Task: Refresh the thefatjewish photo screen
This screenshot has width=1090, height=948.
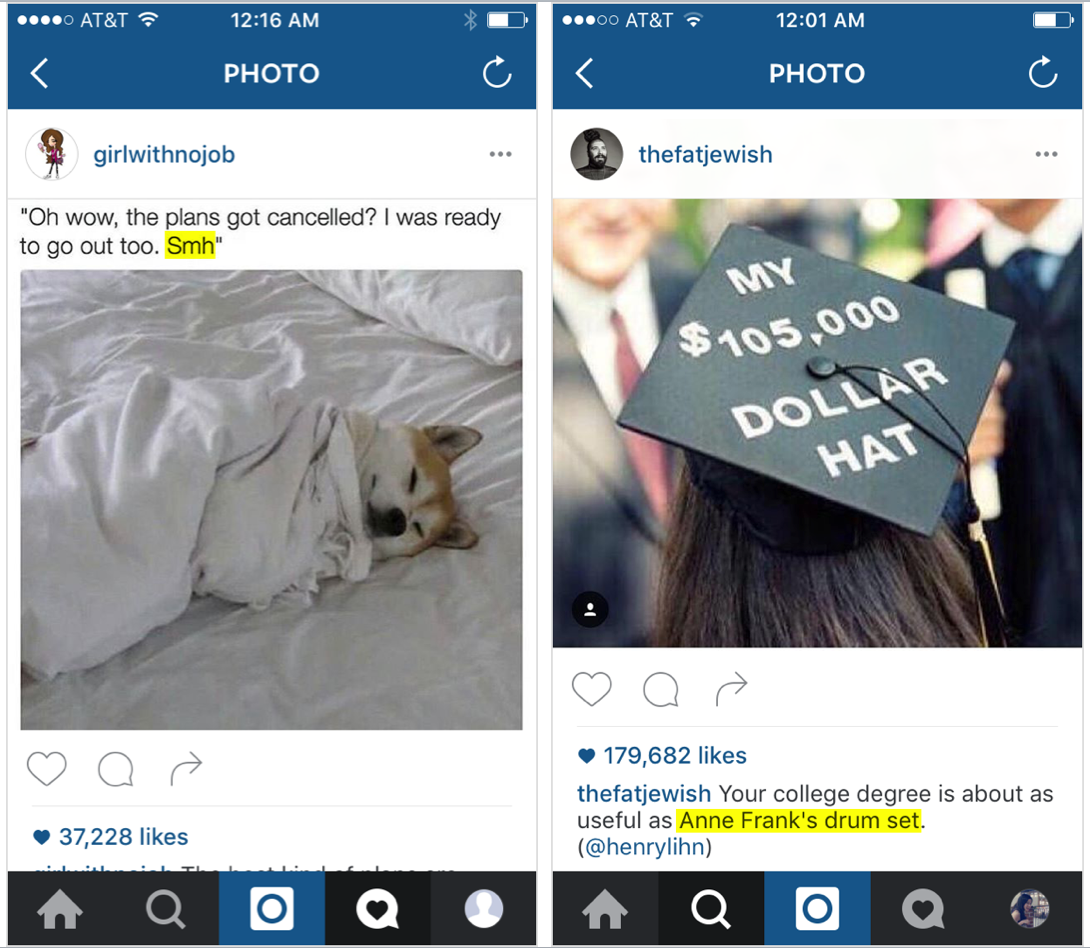Action: tap(1043, 72)
